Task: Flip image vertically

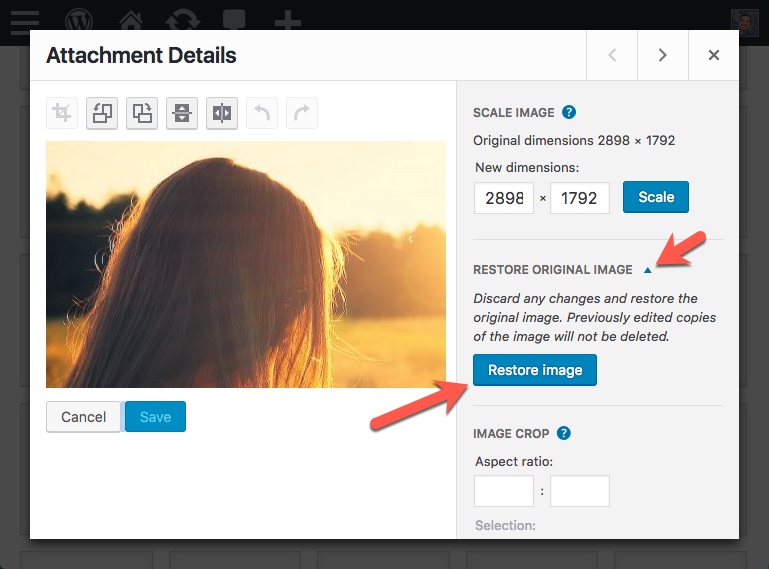Action: [182, 113]
